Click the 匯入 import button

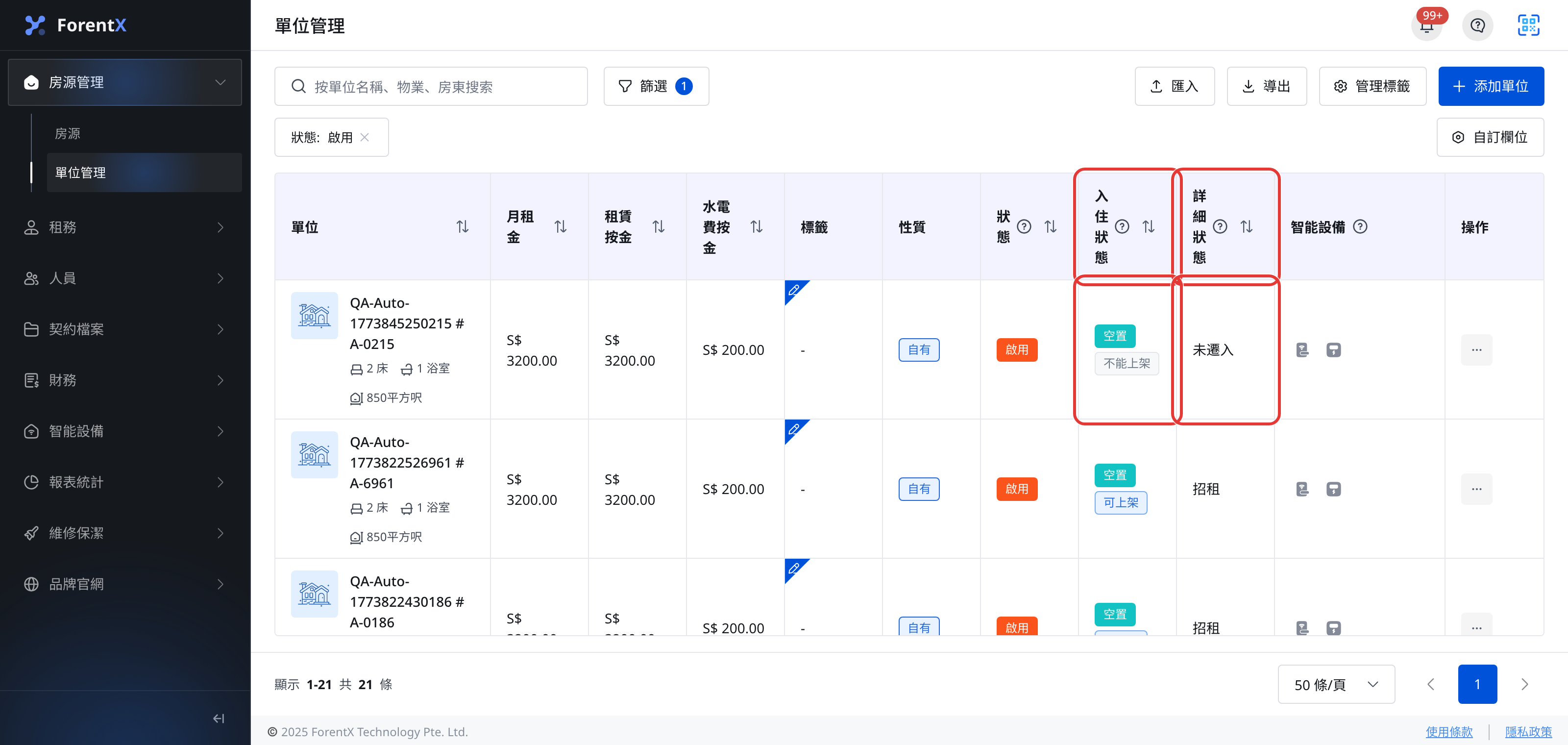pyautogui.click(x=1174, y=86)
